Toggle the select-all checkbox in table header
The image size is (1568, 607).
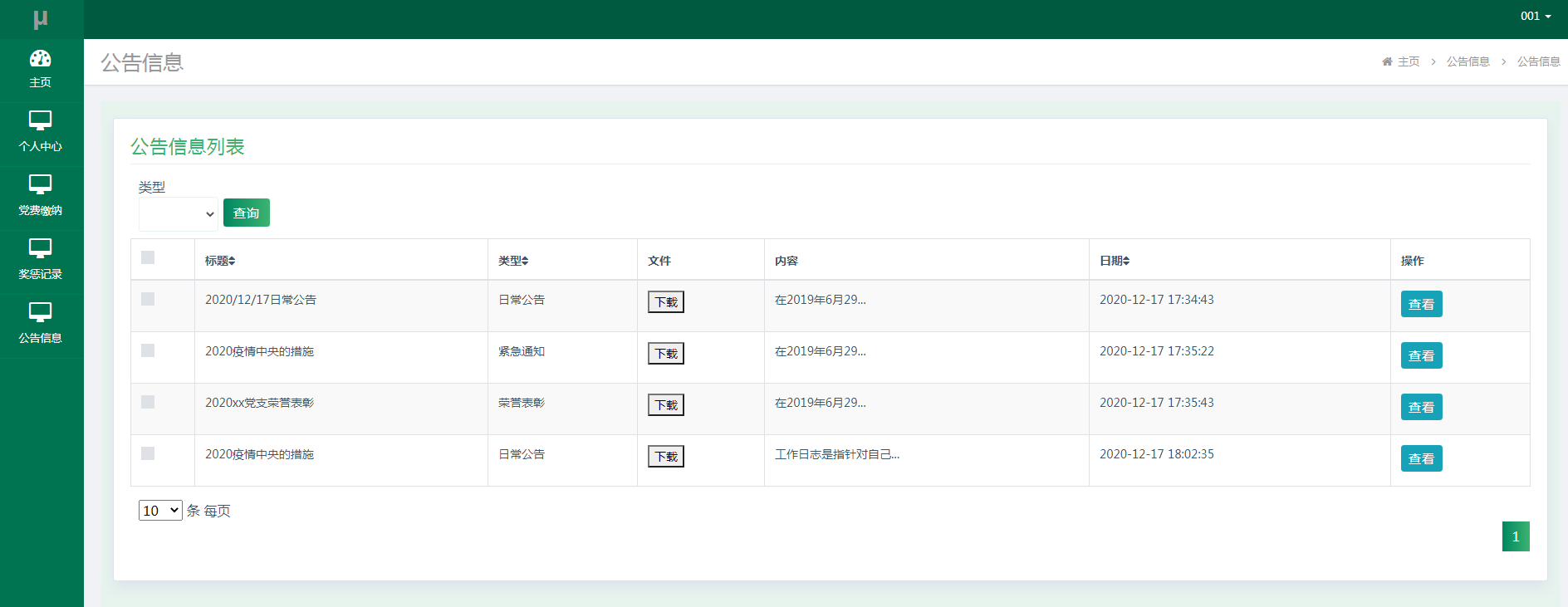click(x=148, y=257)
